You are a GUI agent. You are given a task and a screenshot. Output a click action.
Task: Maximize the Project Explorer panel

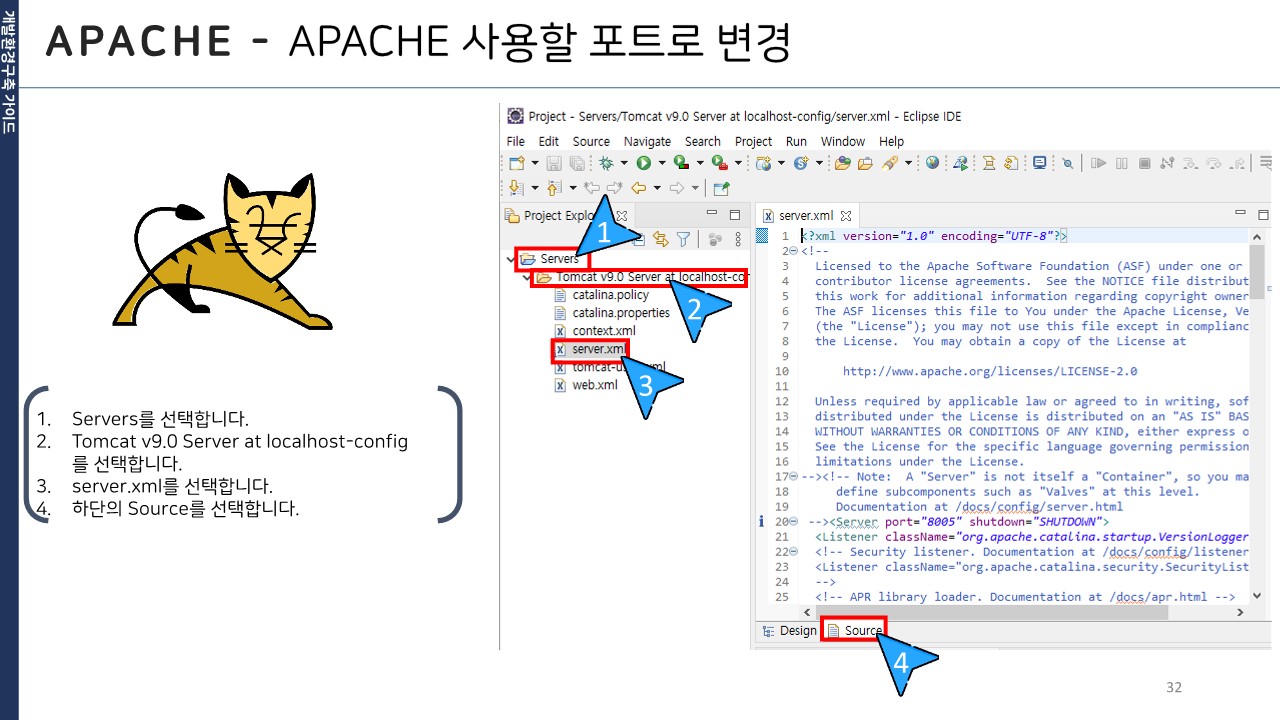(734, 214)
